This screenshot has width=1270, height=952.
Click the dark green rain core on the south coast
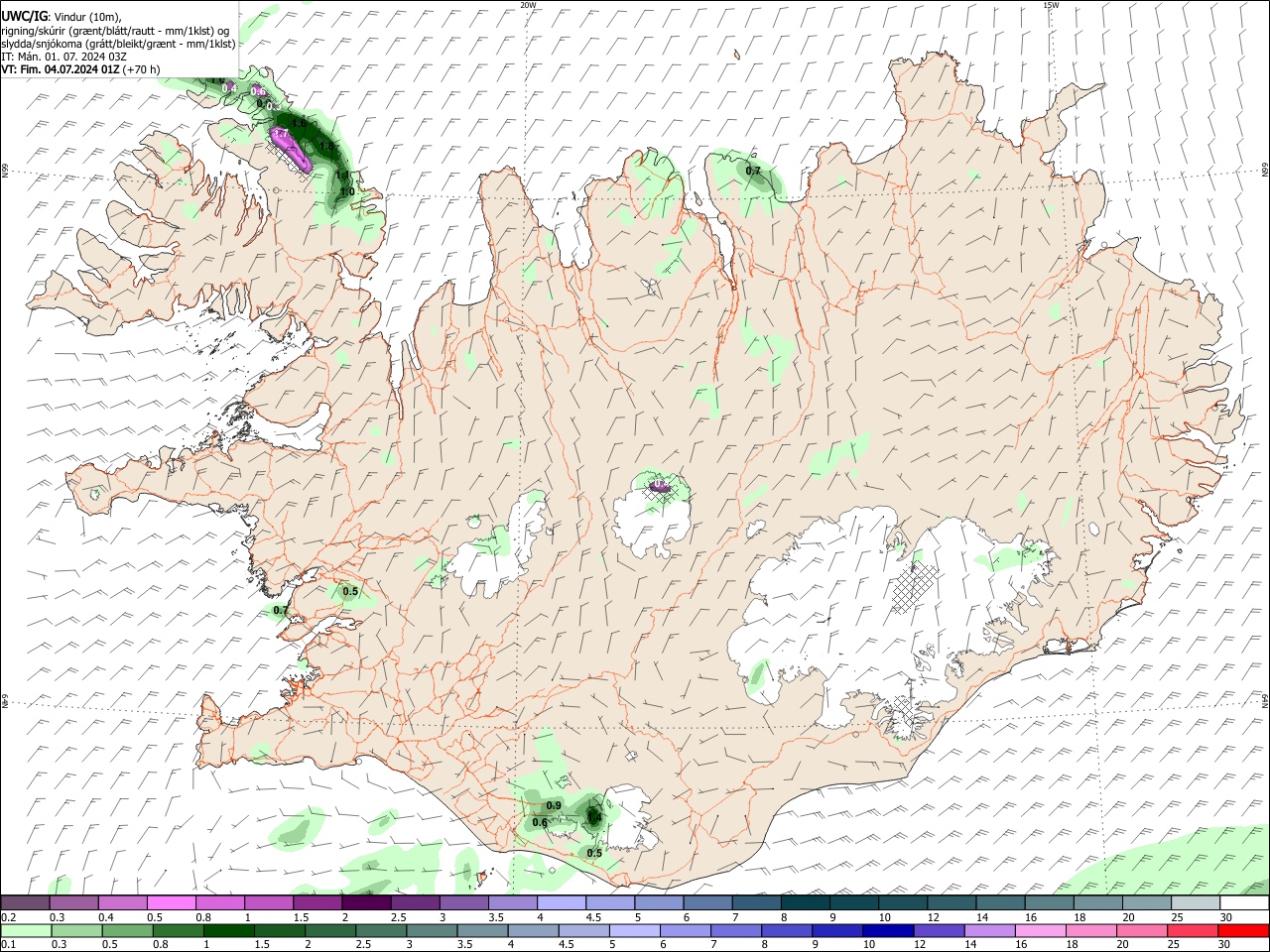[x=593, y=817]
